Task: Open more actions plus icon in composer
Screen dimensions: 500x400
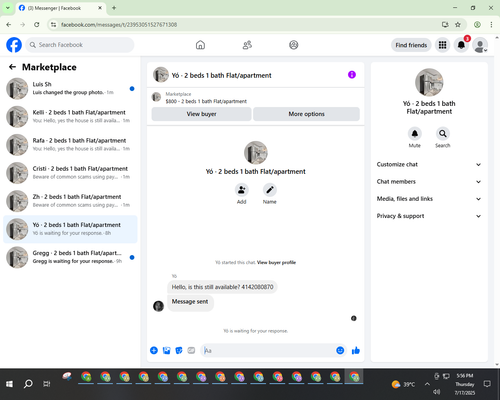Action: pos(154,350)
